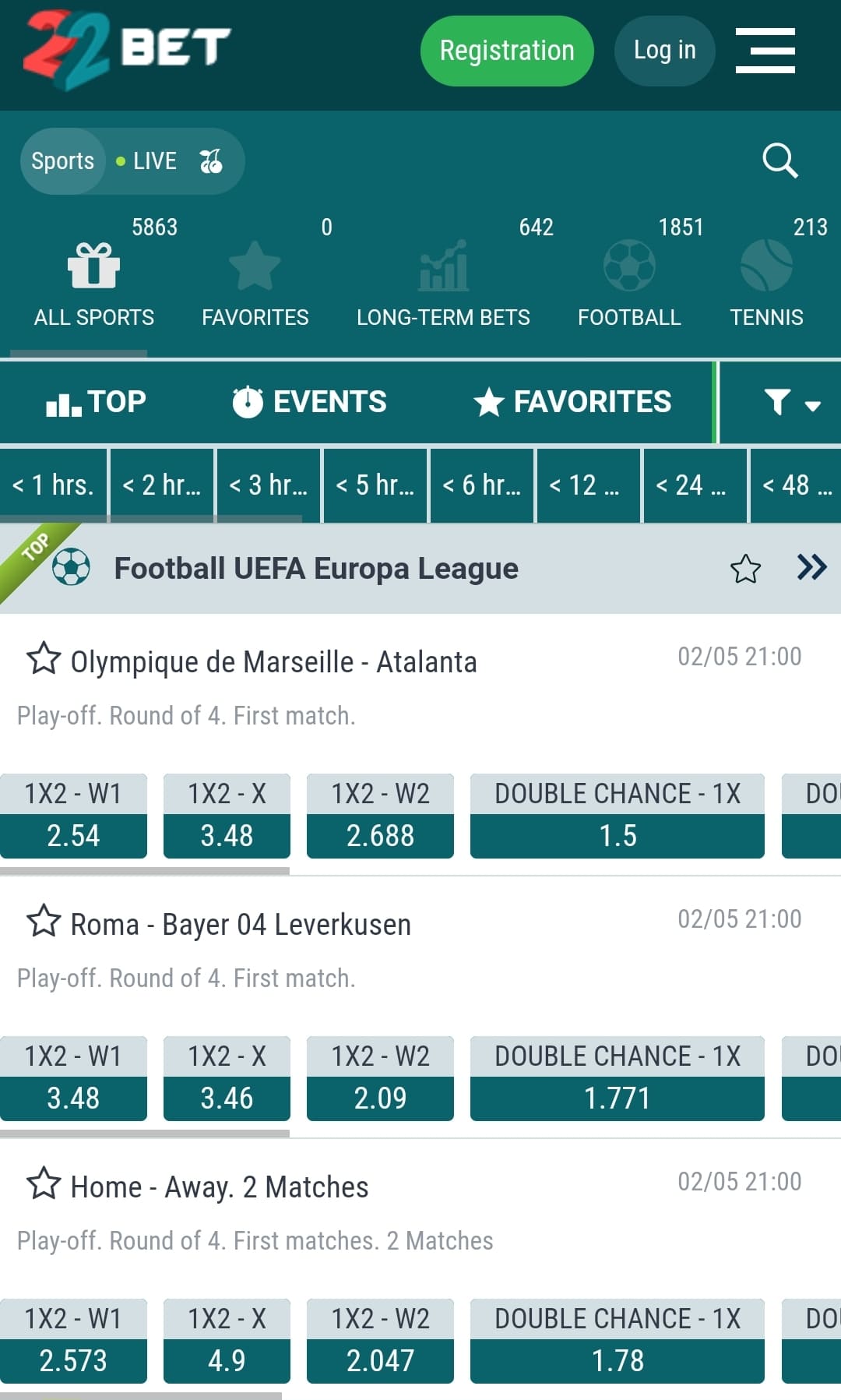This screenshot has width=841, height=1400.
Task: Open the filter dropdown arrow
Action: pos(812,406)
